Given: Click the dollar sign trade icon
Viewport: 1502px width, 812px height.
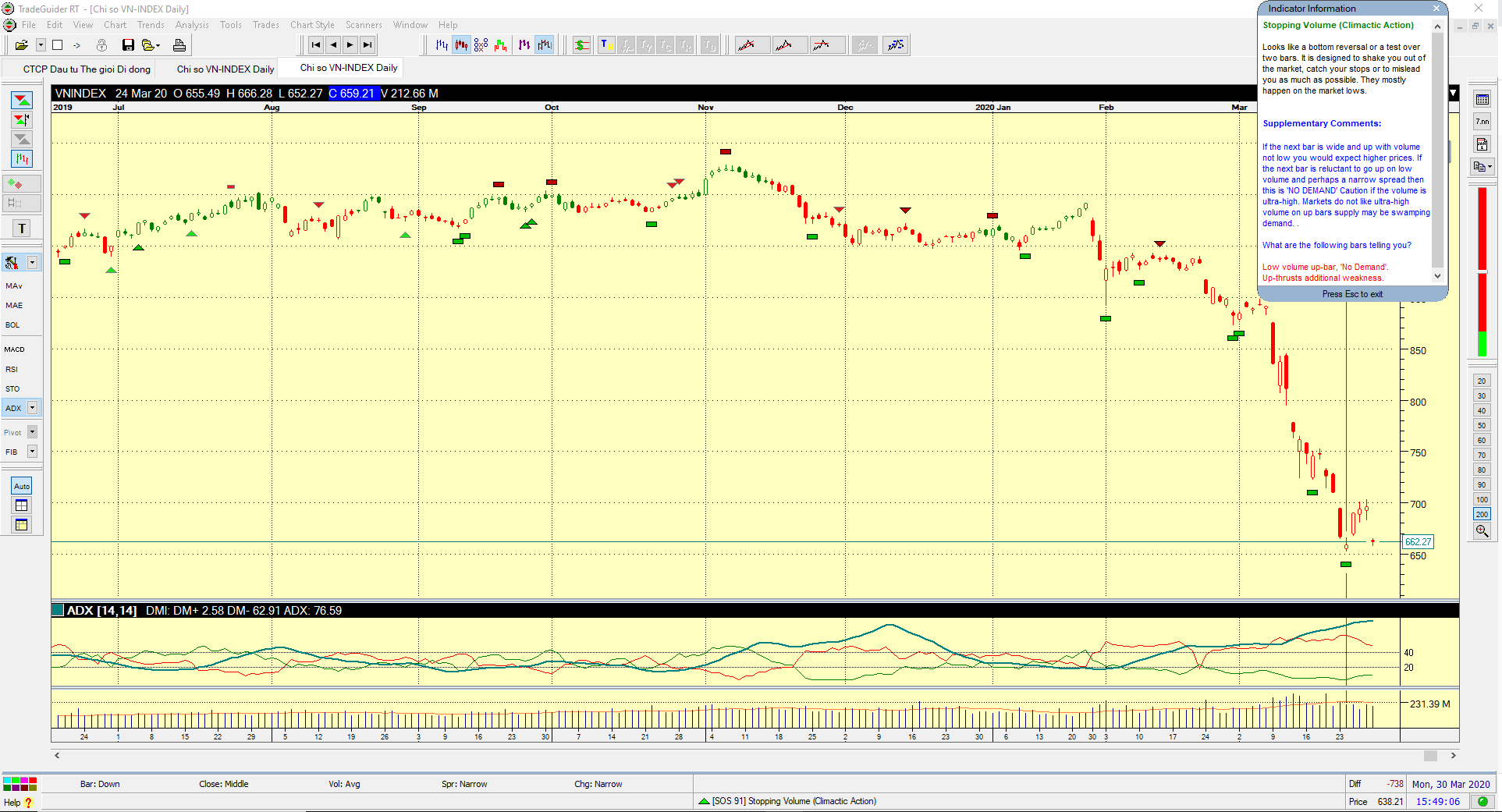Looking at the screenshot, I should (x=581, y=45).
